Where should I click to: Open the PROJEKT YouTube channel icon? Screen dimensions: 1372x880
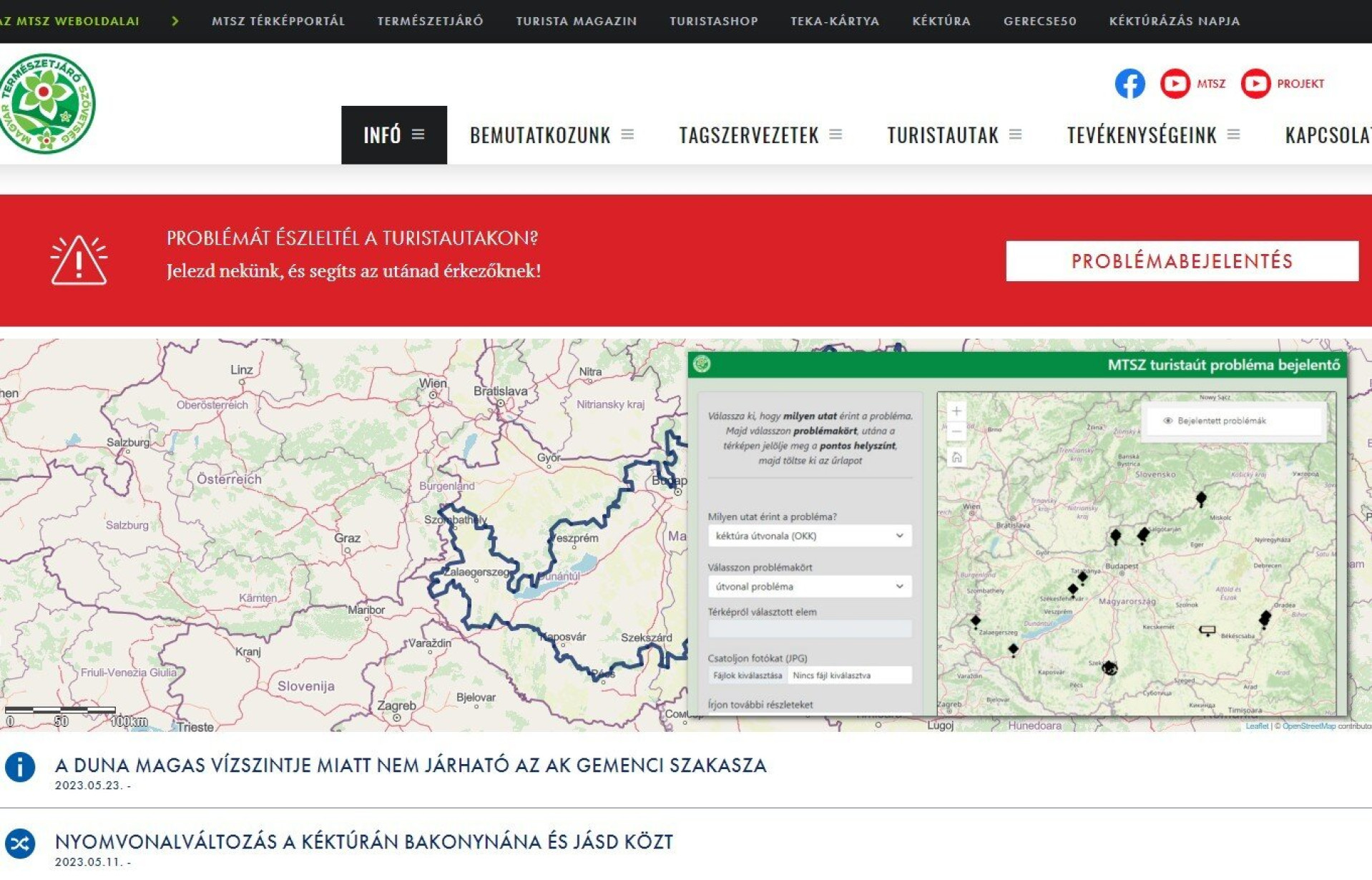pos(1255,84)
